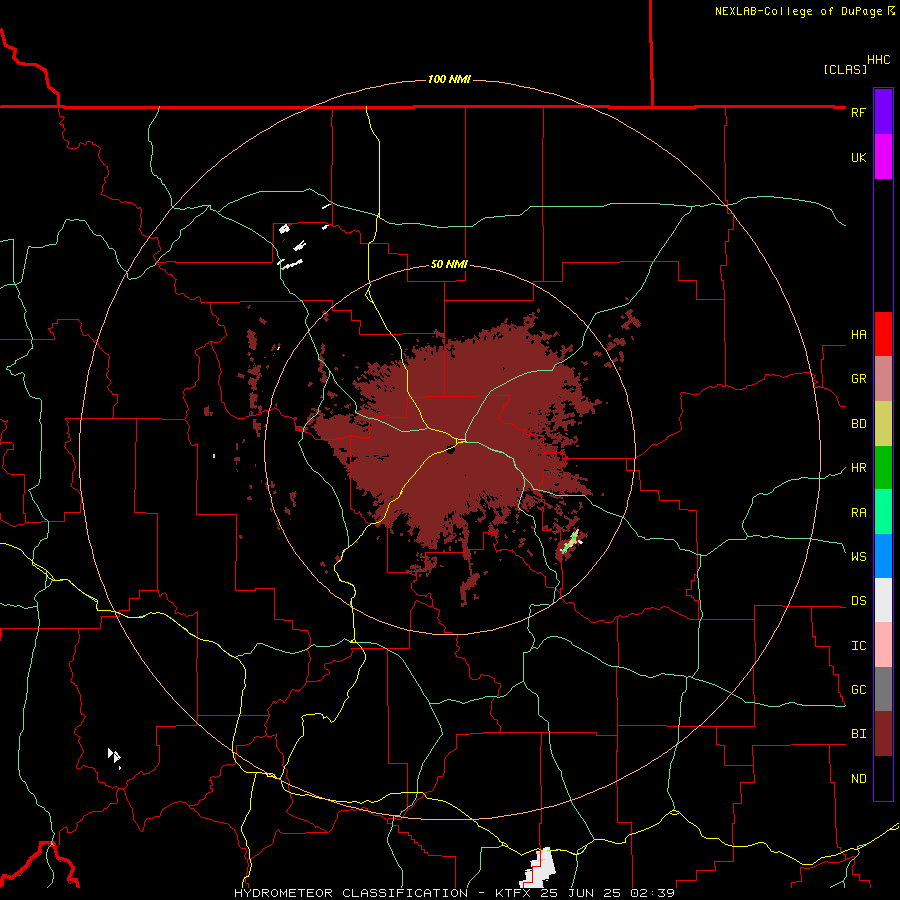900x900 pixels.
Task: Click the "100 NMI" range ring label
Action: (449, 79)
